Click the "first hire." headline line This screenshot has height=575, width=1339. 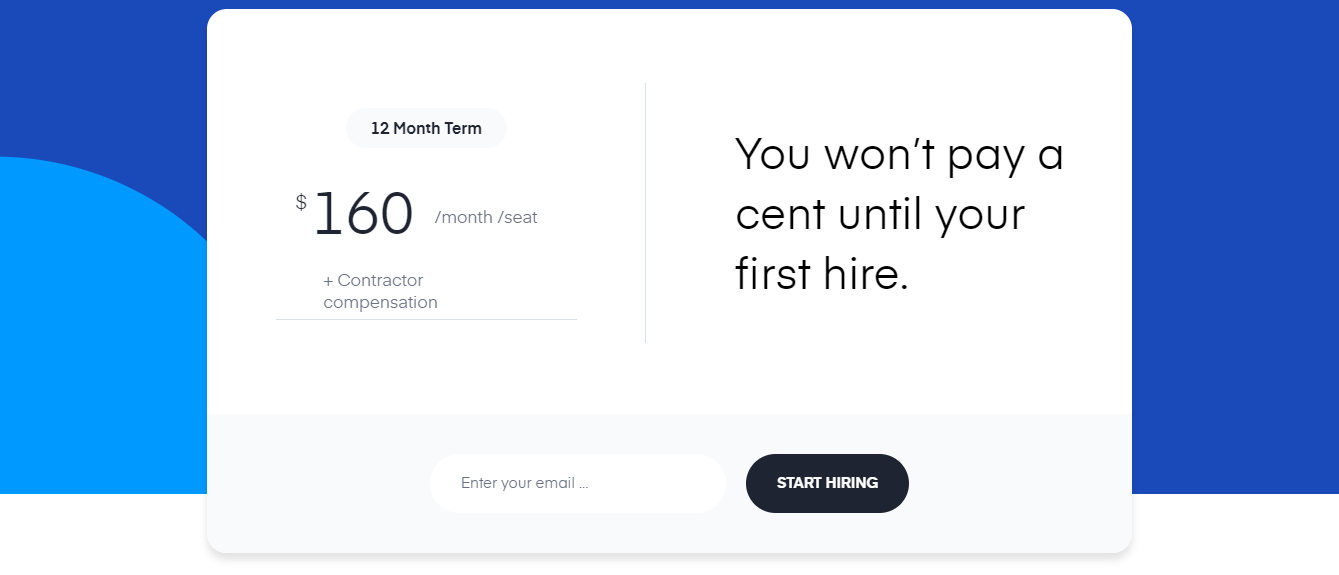pos(822,274)
